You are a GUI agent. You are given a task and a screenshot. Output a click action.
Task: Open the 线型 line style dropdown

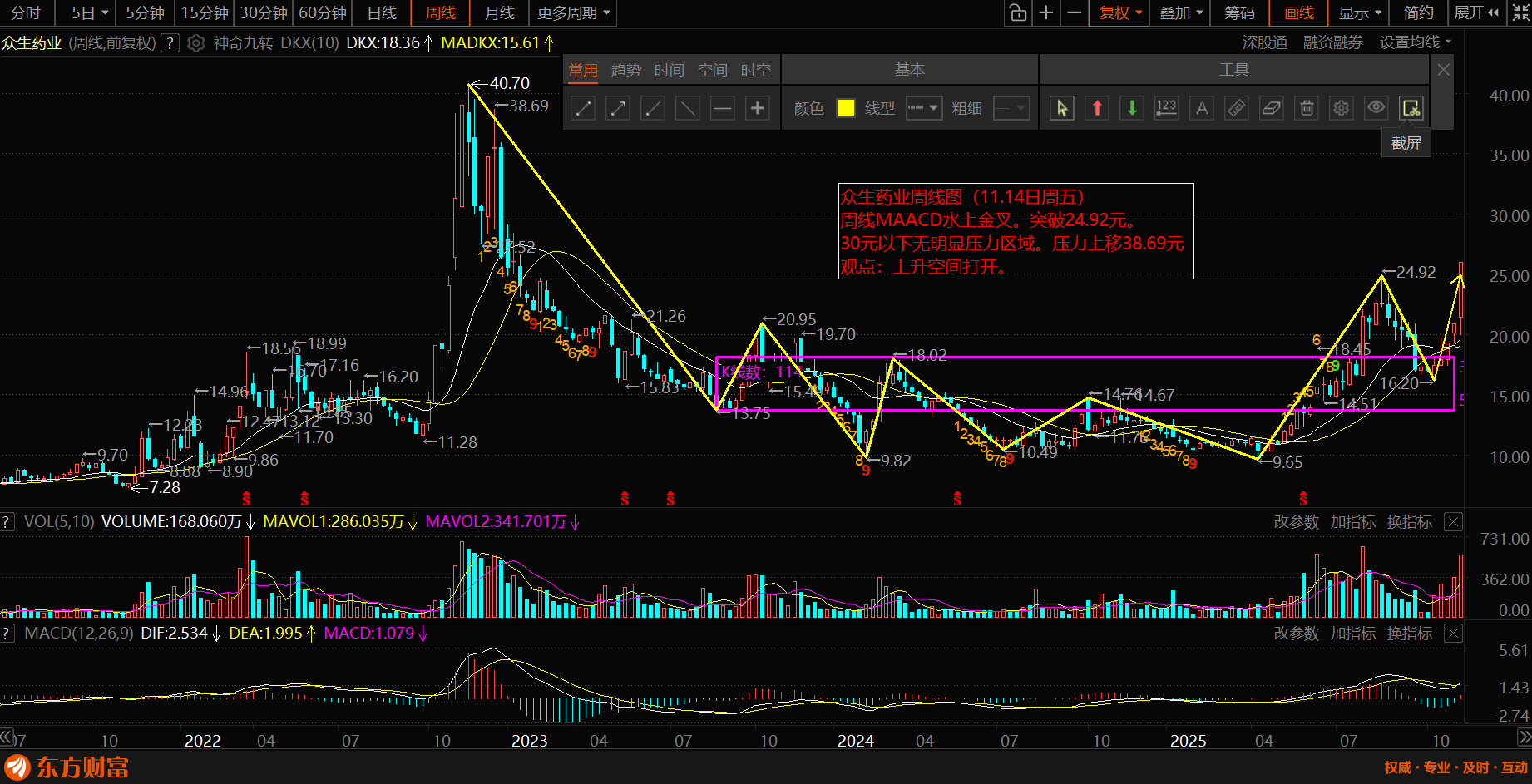click(923, 108)
